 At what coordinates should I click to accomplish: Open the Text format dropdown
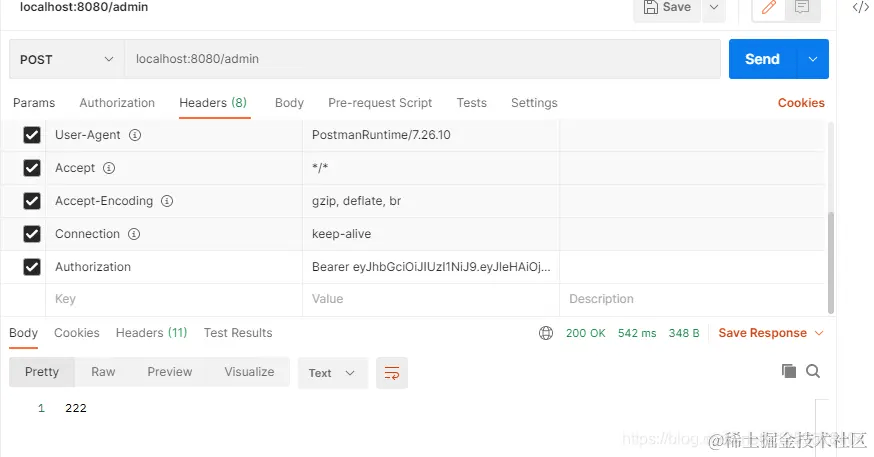(x=332, y=373)
